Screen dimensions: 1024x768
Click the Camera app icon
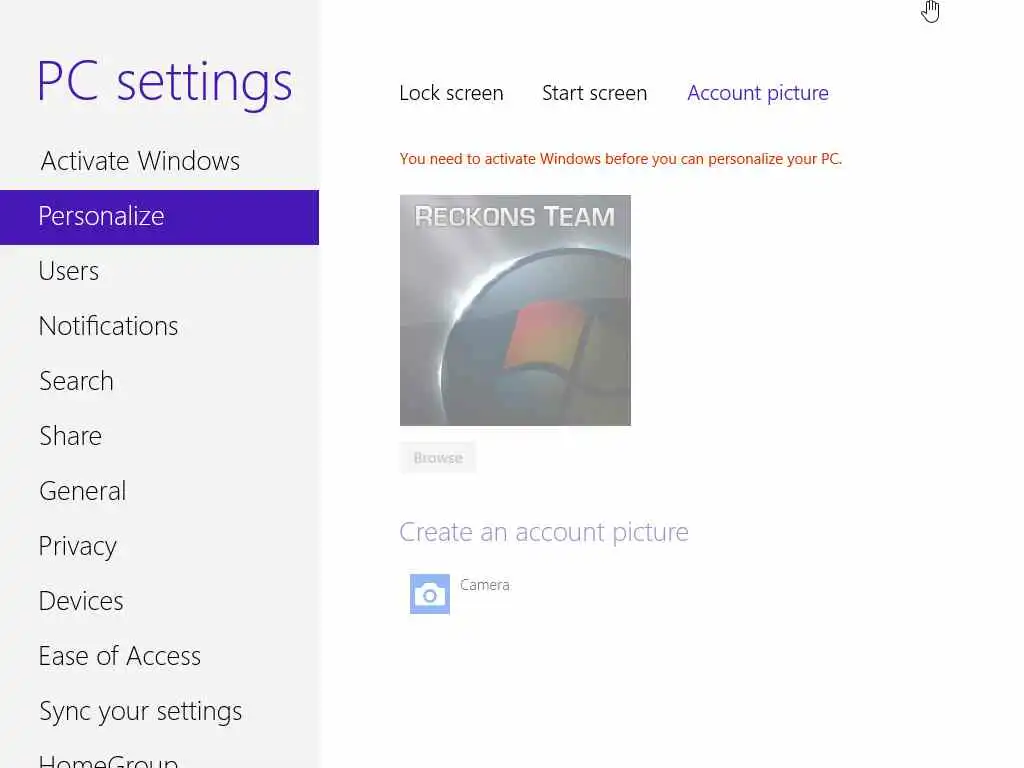(430, 594)
